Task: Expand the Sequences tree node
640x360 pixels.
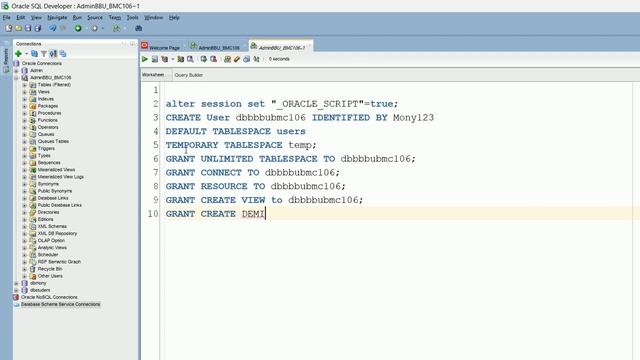Action: click(x=24, y=162)
